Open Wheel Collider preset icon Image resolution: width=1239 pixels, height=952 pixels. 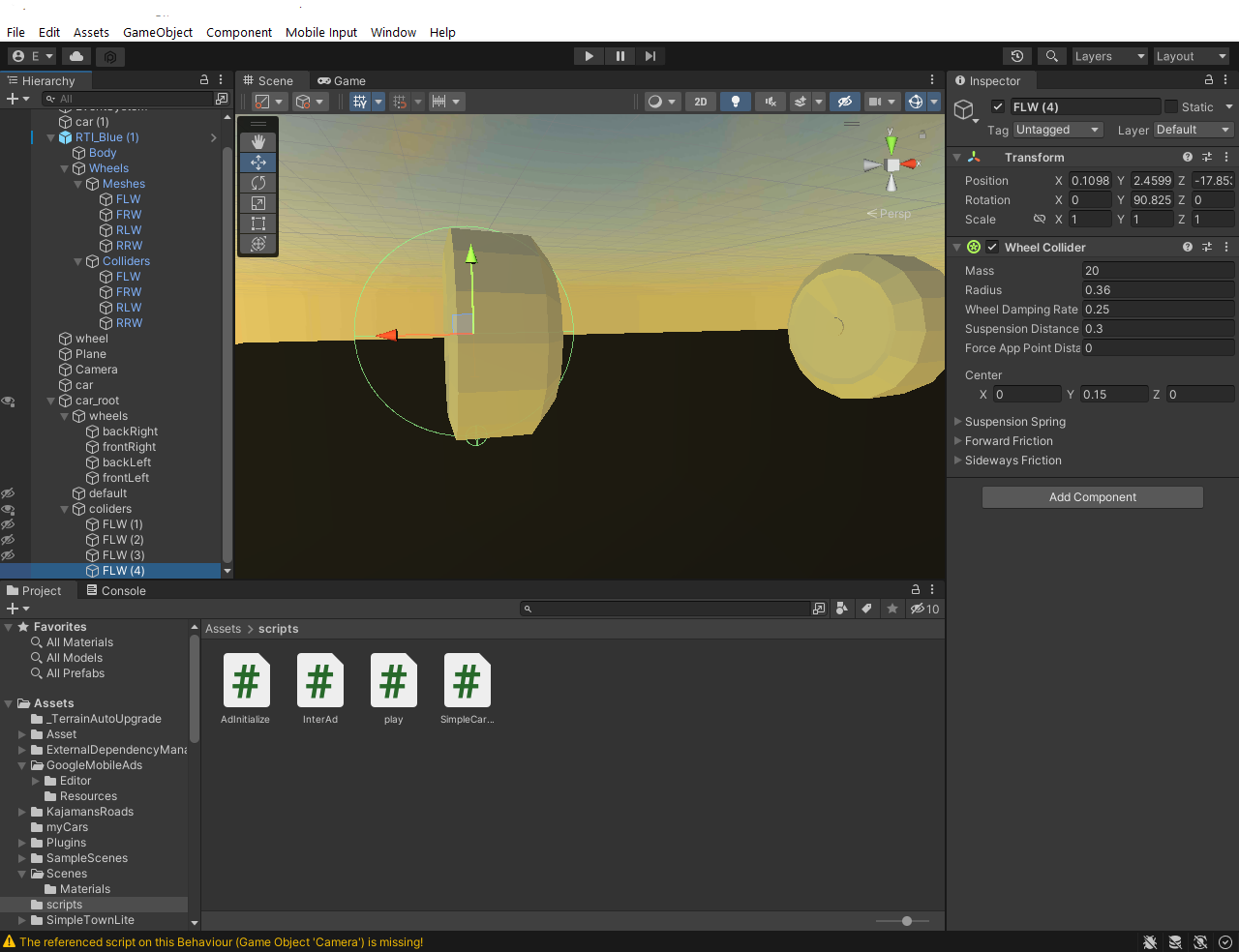coord(1207,247)
